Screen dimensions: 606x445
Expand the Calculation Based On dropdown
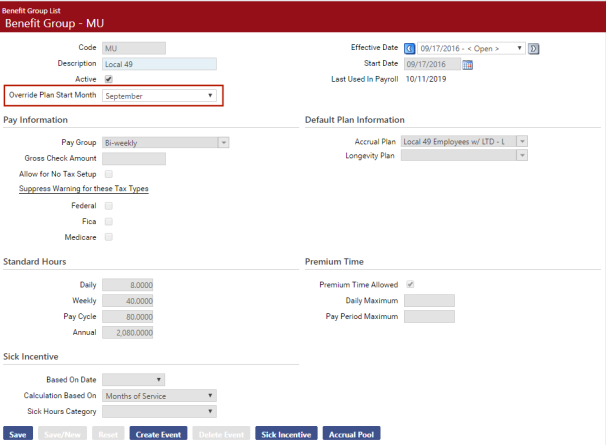pos(159,395)
